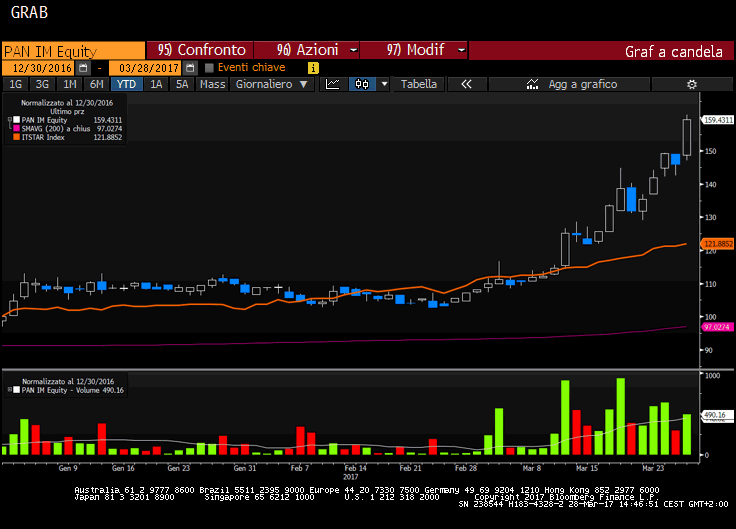Screen dimensions: 736x529
Task: Select the YTD time range tab
Action: pos(126,85)
